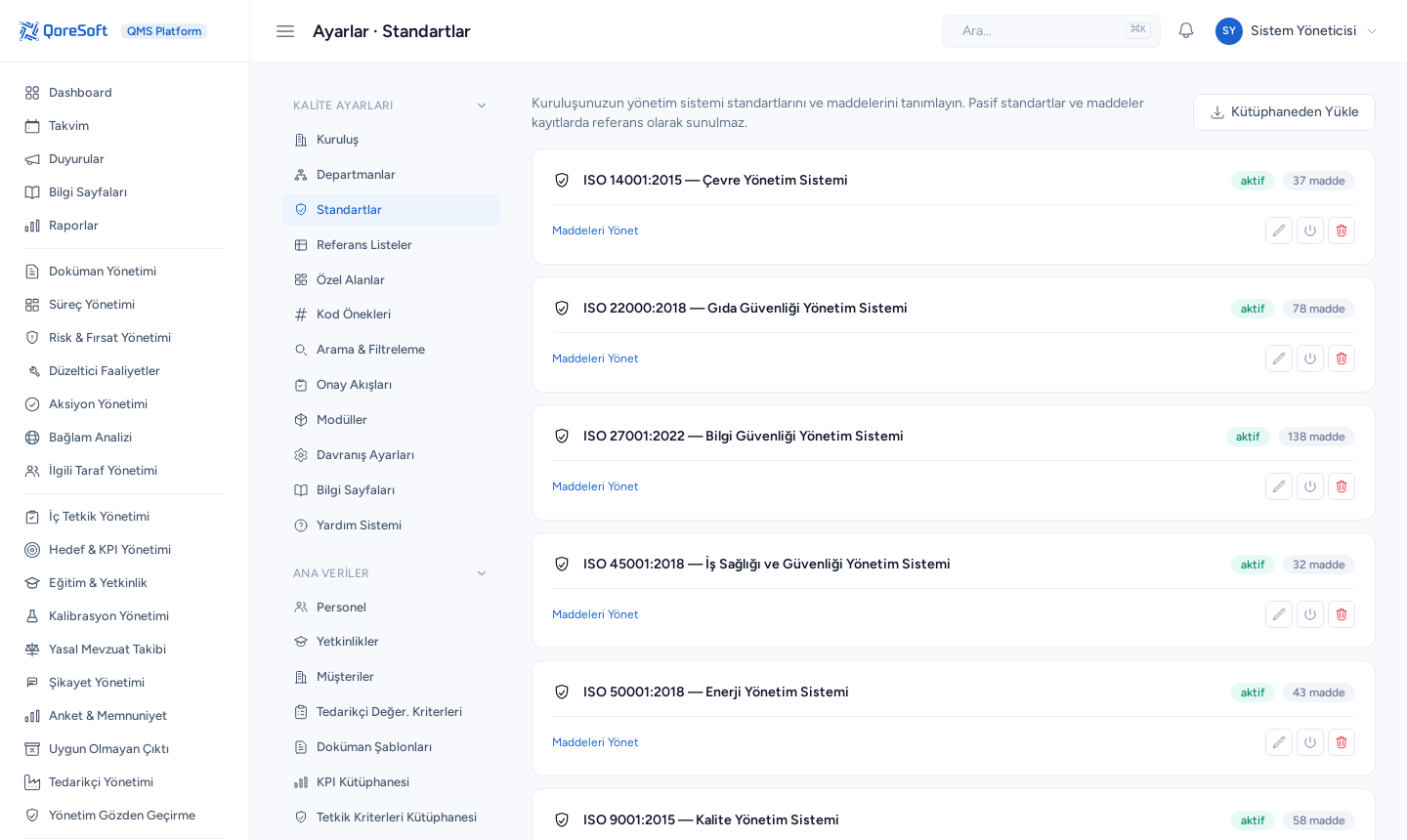Edit the ISO 27001:2022 standard
This screenshot has height=840, width=1407.
(x=1279, y=486)
